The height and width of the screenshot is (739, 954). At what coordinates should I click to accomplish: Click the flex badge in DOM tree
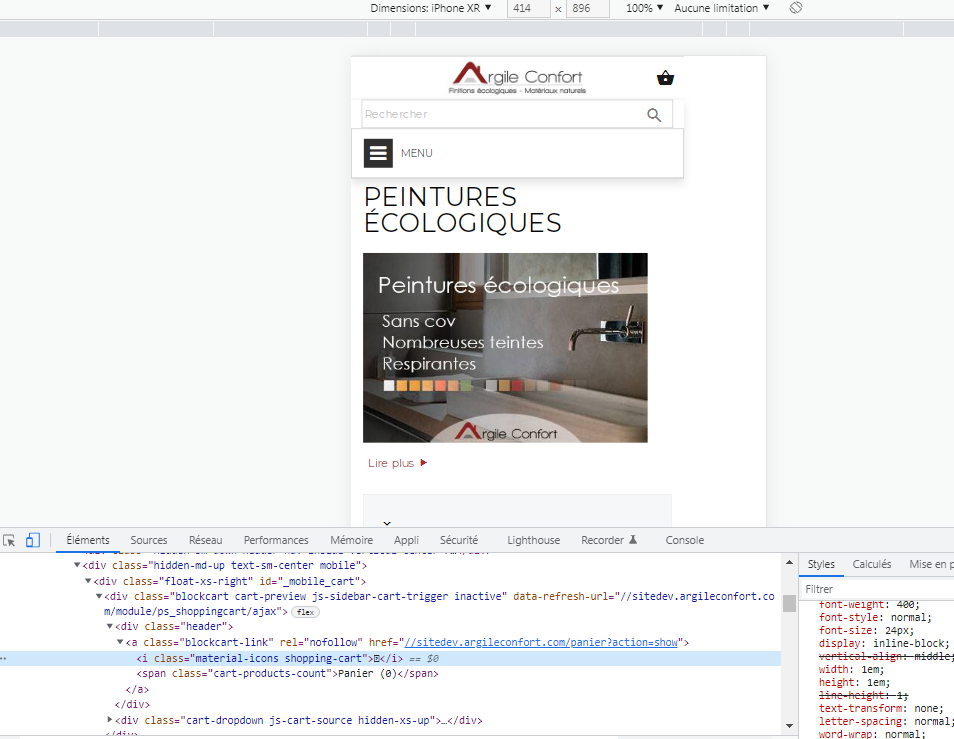coord(305,612)
